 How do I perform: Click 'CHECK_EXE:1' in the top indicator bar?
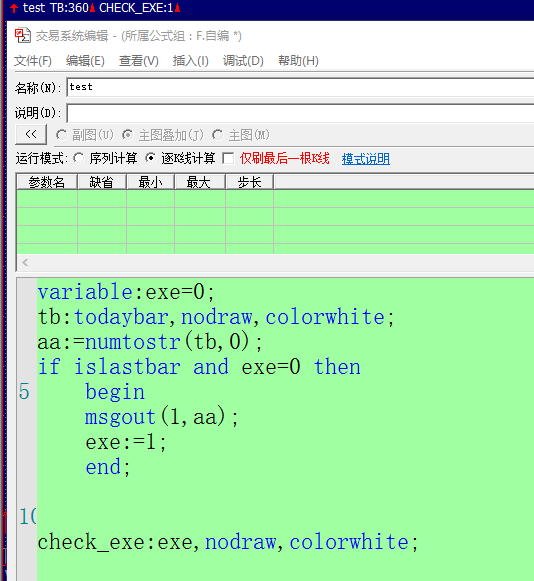(x=136, y=8)
